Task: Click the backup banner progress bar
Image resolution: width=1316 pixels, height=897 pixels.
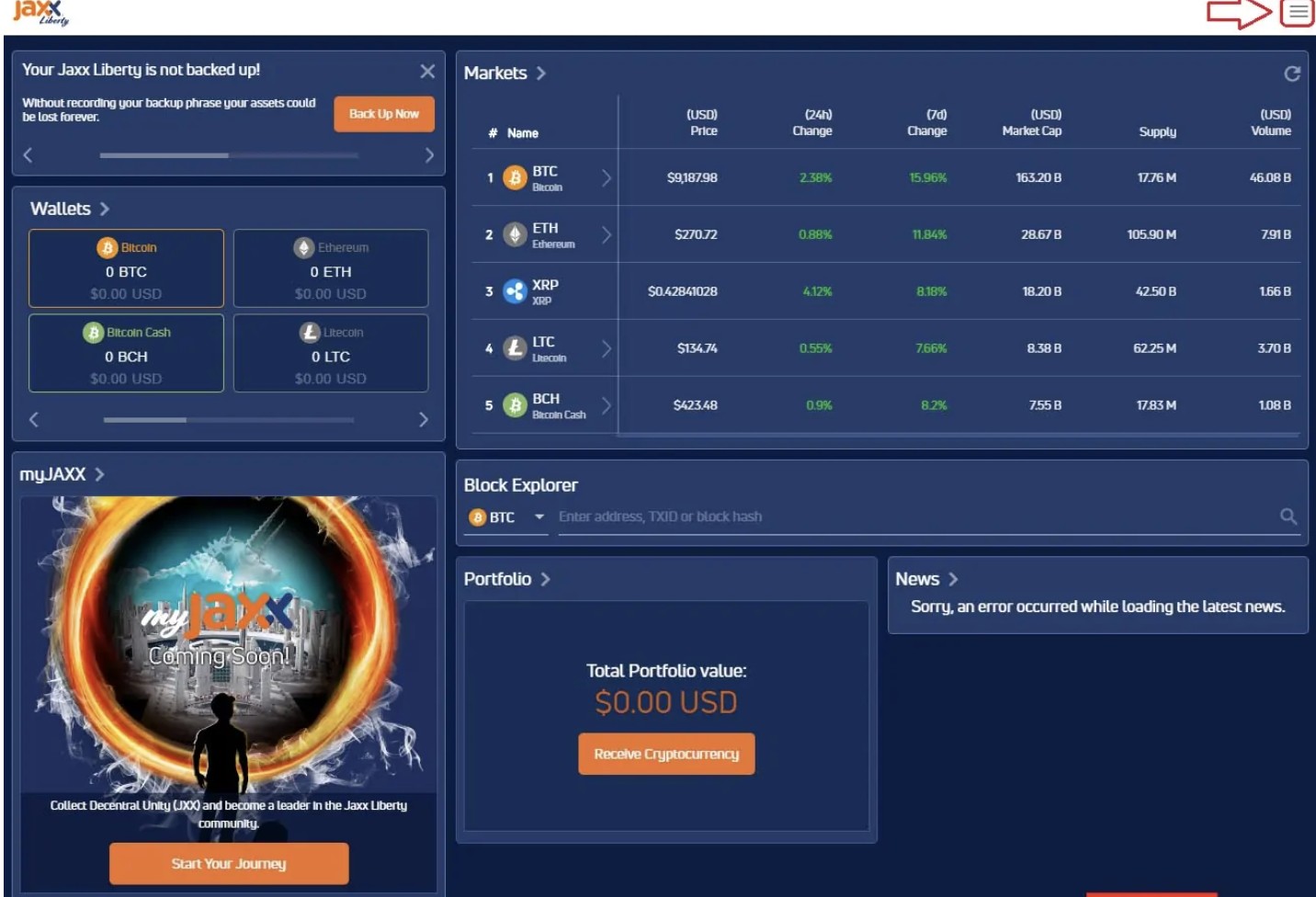Action: tap(229, 155)
